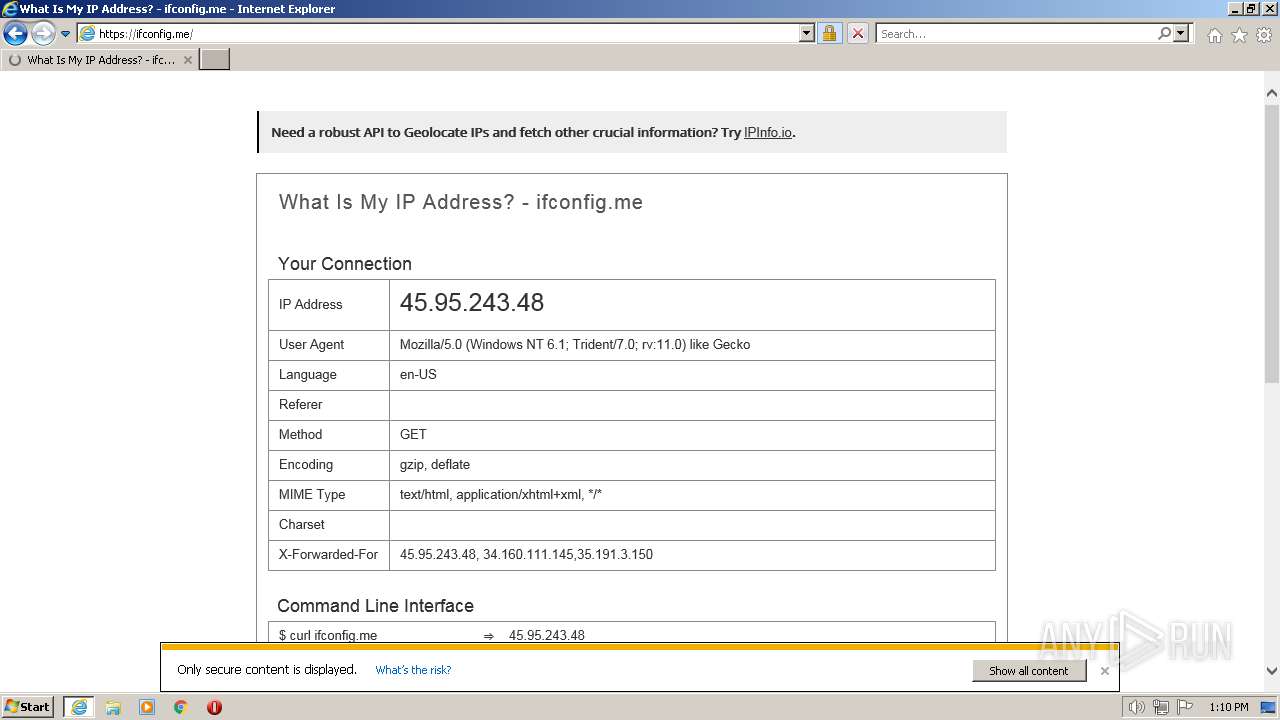Open Favorites star icon
1280x720 pixels.
[x=1239, y=35]
